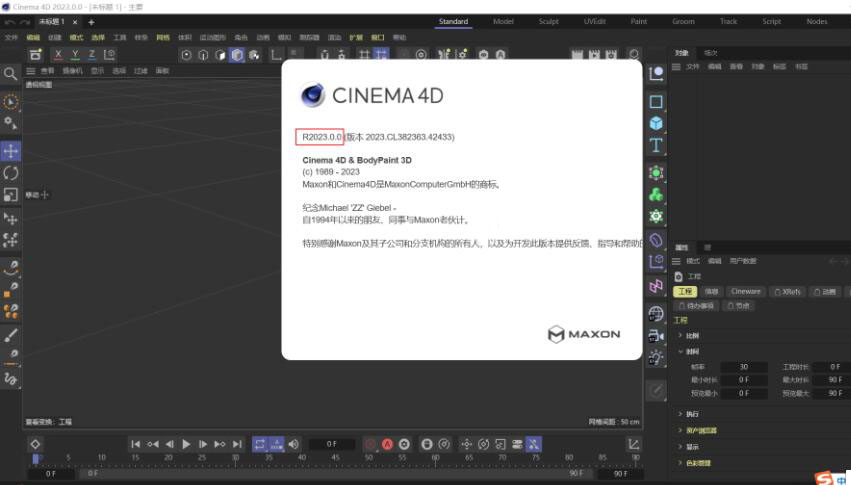This screenshot has width=851, height=485.
Task: Select the Live Selection tool
Action: click(x=10, y=102)
